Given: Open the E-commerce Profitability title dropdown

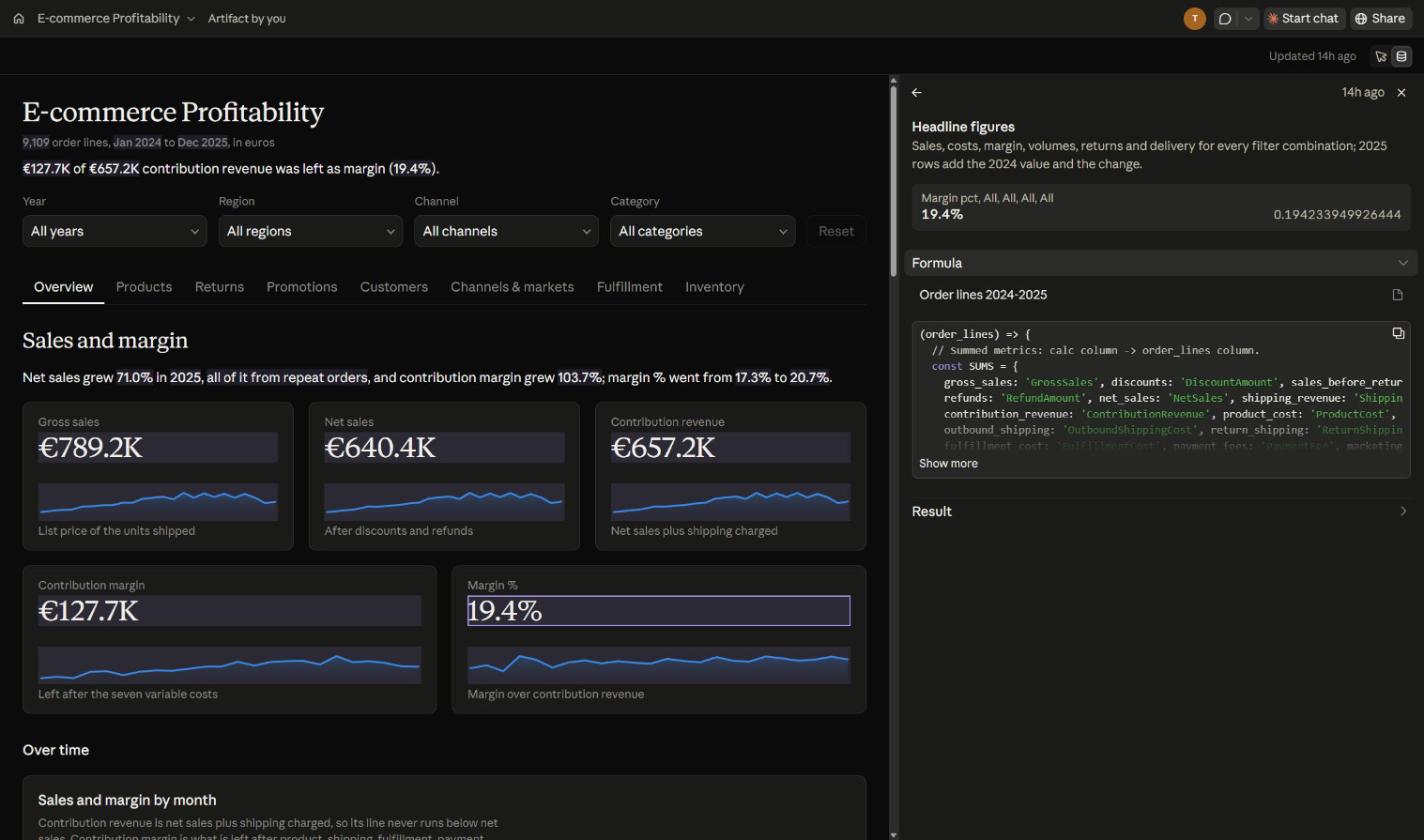Looking at the screenshot, I should click(x=116, y=18).
